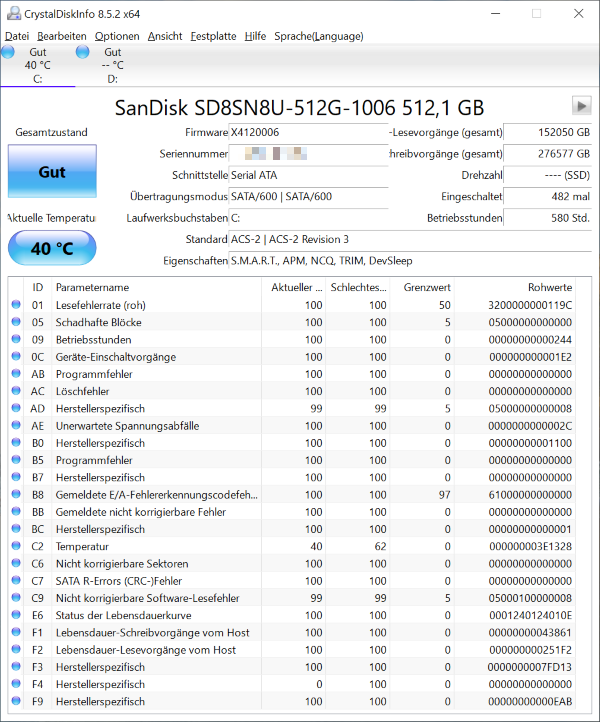Click status dot of row F9
This screenshot has width=600, height=722.
[x=16, y=701]
